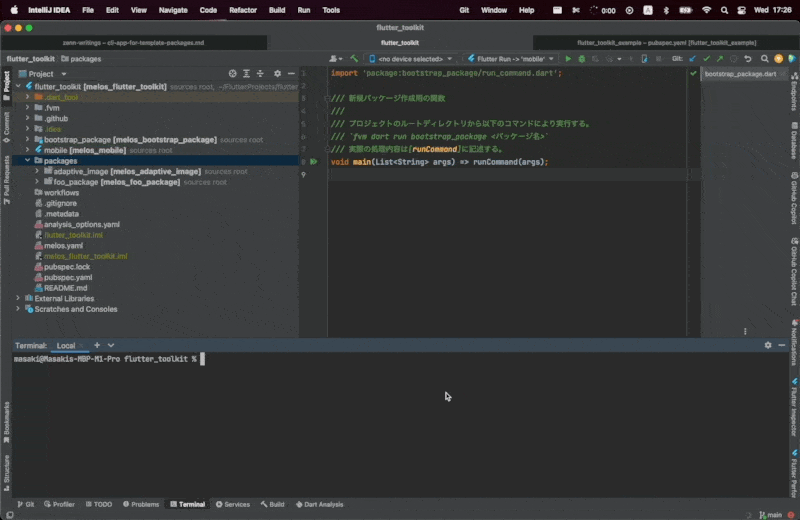Click Git update project arrow icon
The width and height of the screenshot is (800, 520).
(x=692, y=59)
